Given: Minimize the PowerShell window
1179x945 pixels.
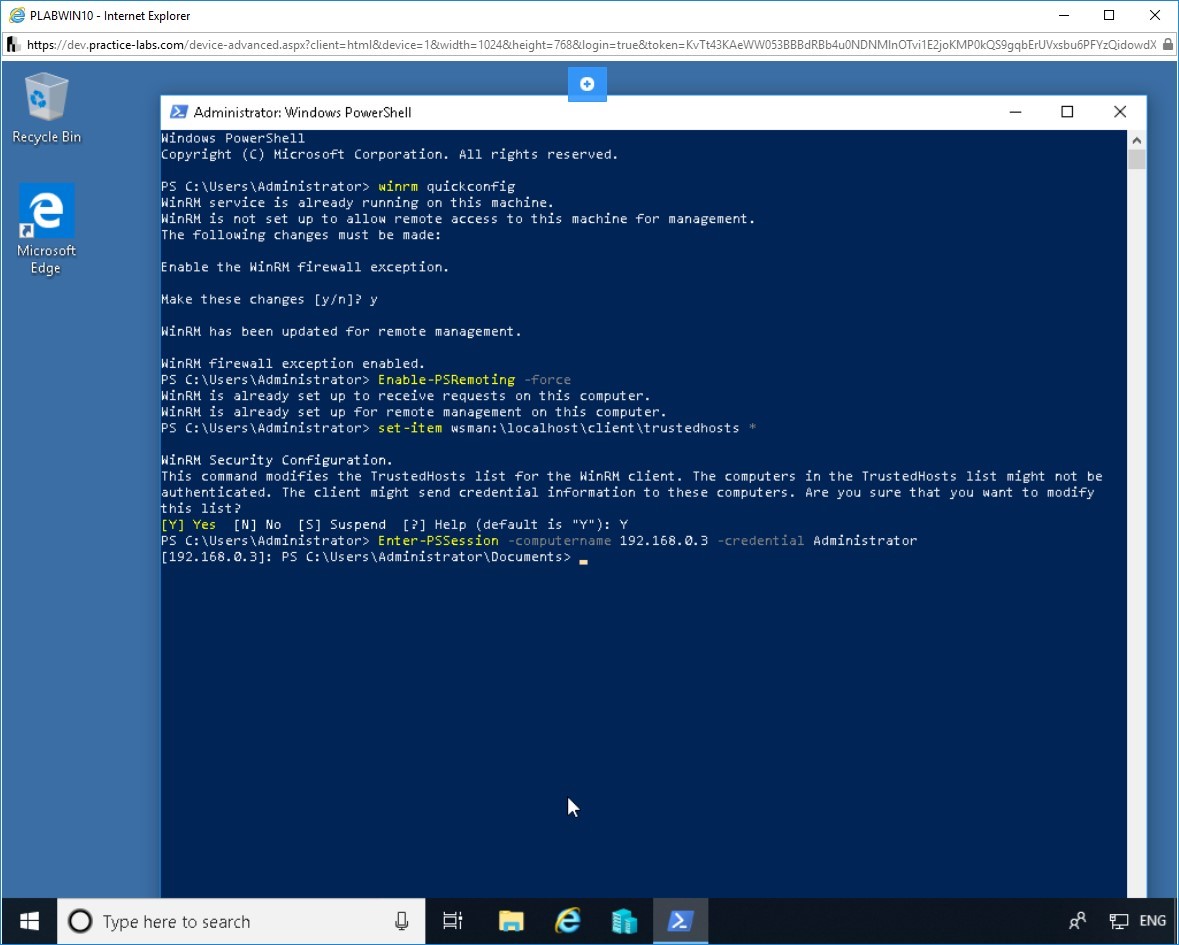Looking at the screenshot, I should [1015, 112].
